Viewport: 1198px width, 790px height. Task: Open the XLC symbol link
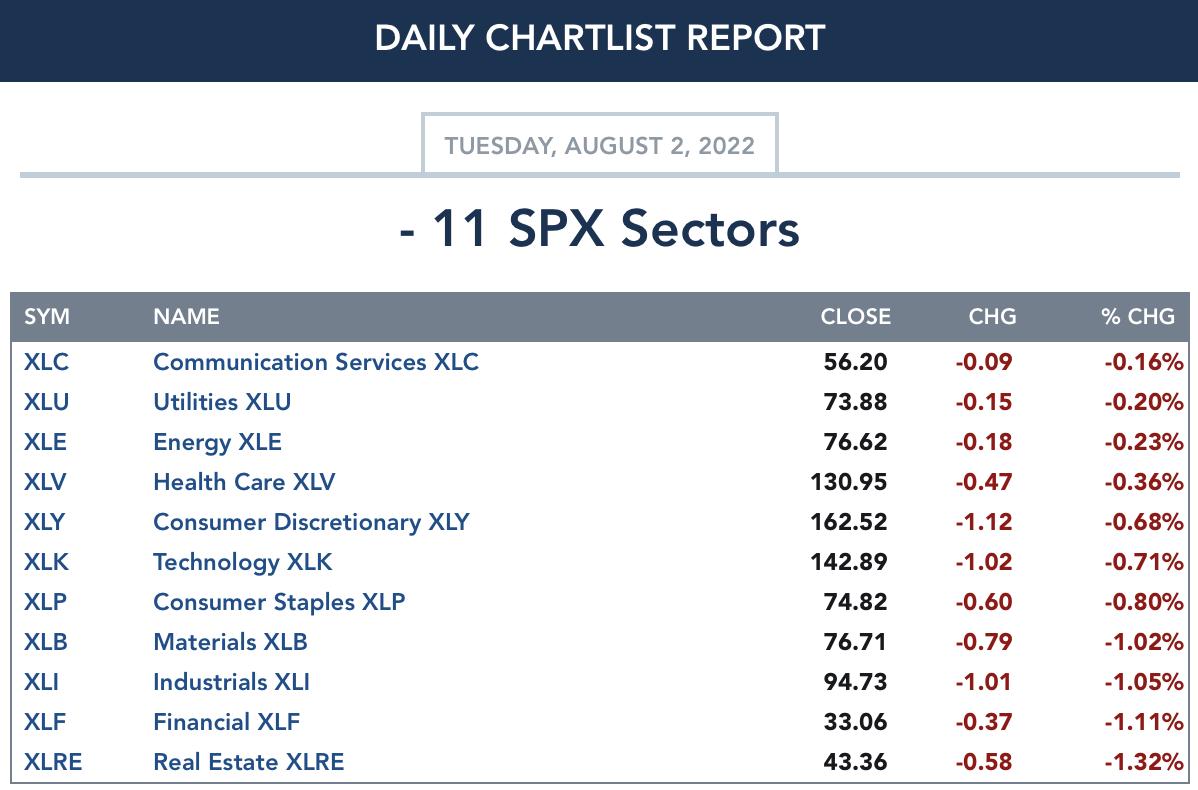(46, 361)
